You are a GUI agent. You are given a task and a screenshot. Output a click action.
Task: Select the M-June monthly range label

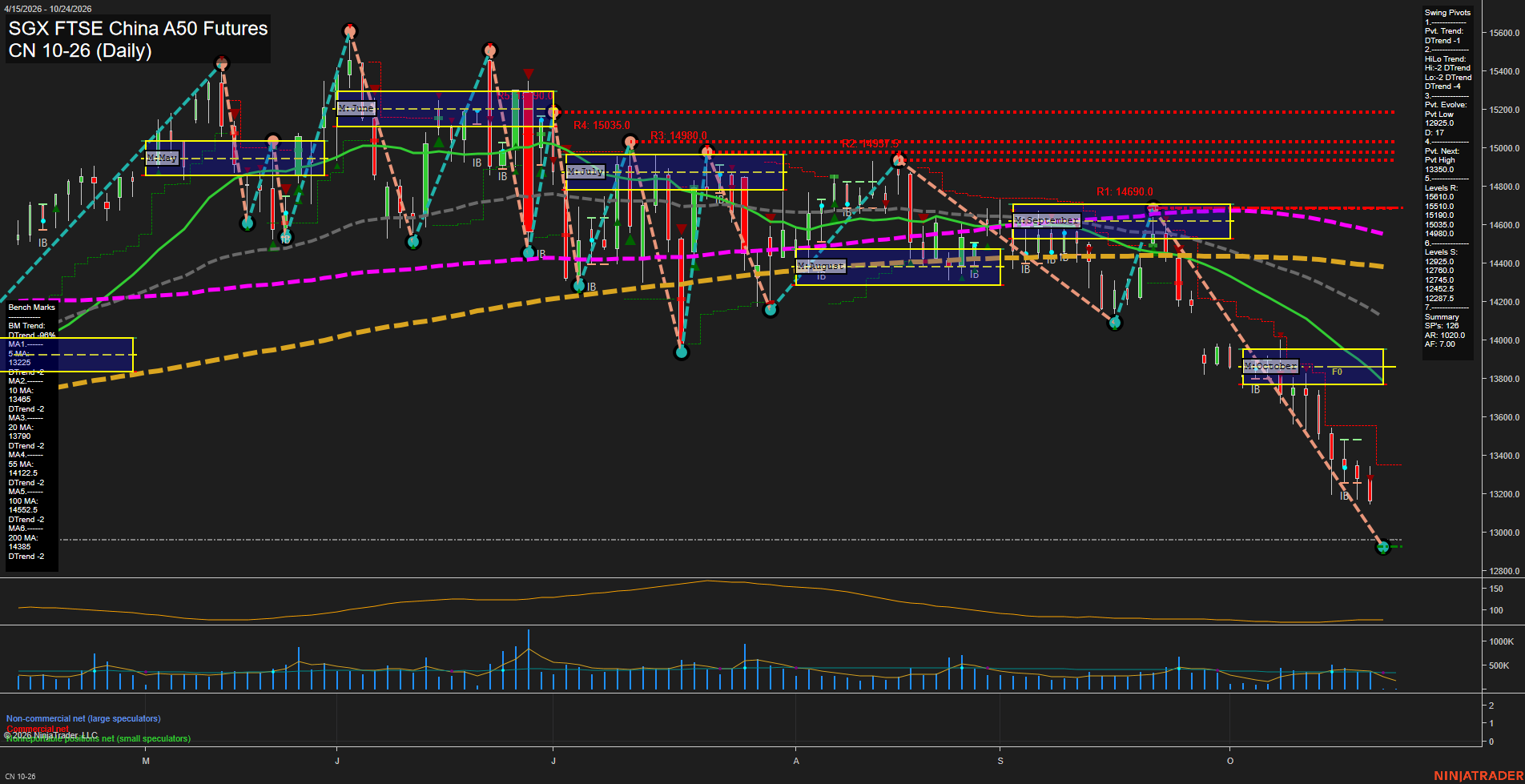pyautogui.click(x=356, y=107)
